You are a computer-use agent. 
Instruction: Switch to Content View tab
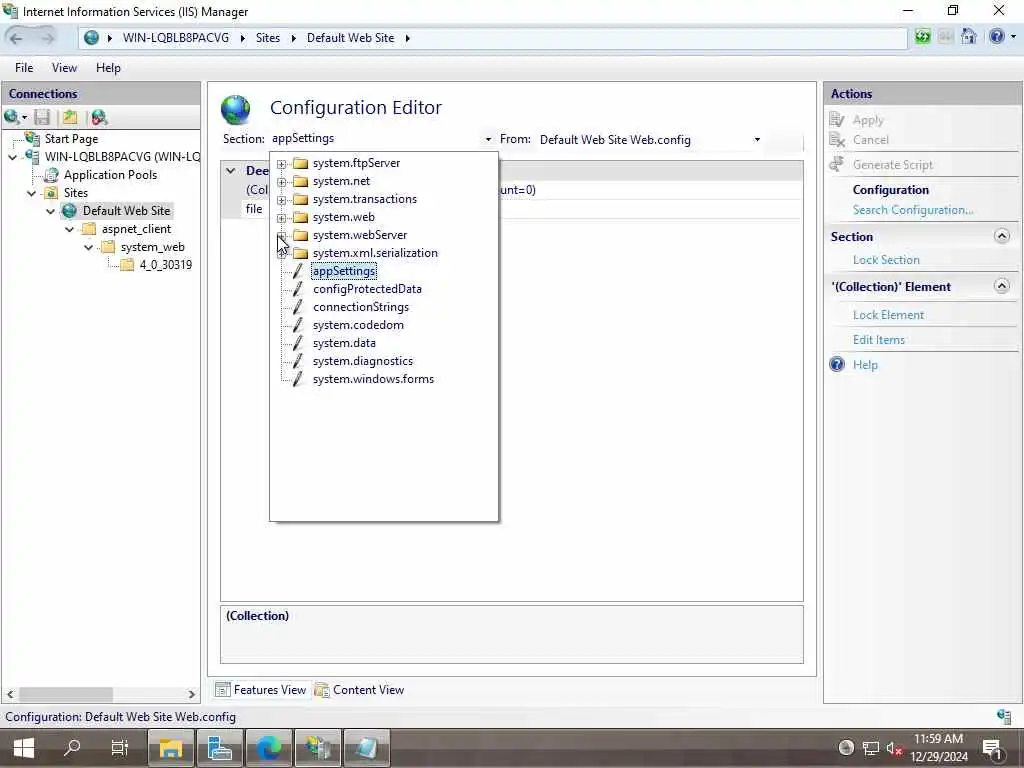tap(360, 690)
